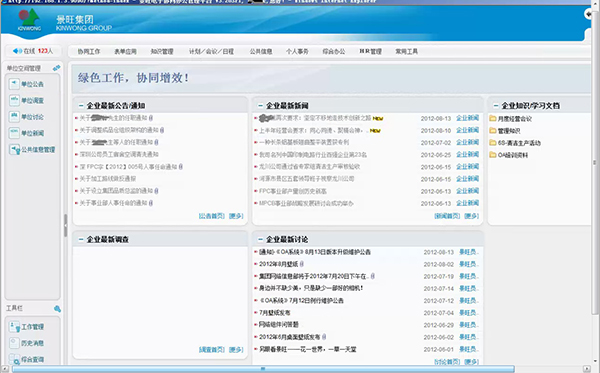This screenshot has width=600, height=373.
Task: Open the 2012年8月壁纸 discussion post
Action: pos(280,264)
